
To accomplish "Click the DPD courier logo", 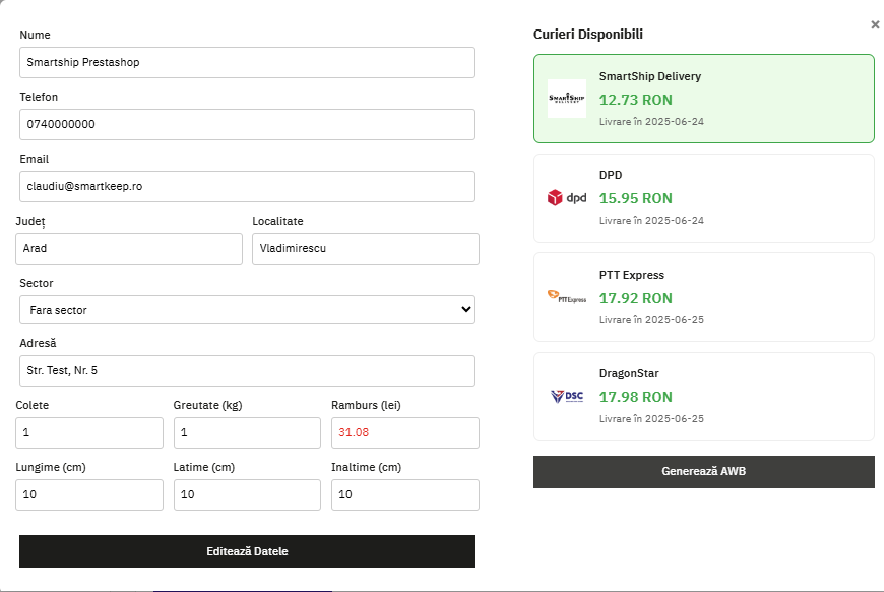I will tap(566, 198).
